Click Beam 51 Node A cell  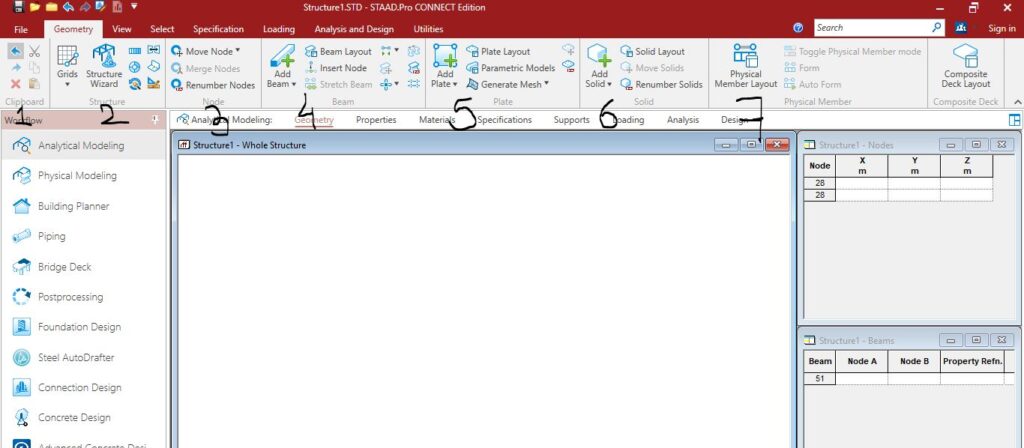point(862,379)
